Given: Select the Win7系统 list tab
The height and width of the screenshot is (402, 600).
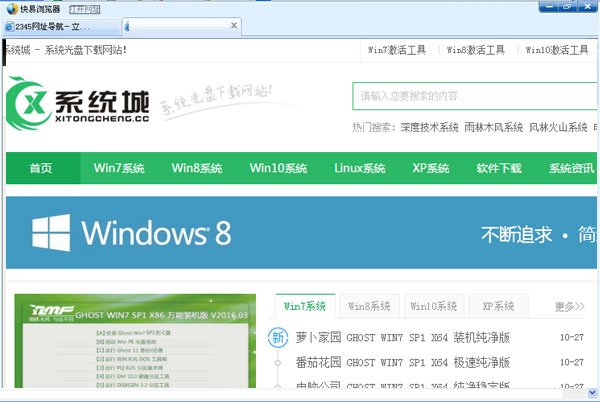Looking at the screenshot, I should click(x=305, y=306).
